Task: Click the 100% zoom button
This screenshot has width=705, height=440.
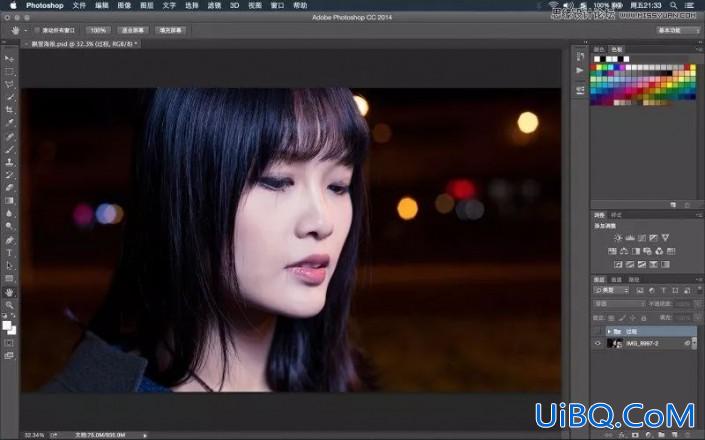Action: [x=98, y=30]
